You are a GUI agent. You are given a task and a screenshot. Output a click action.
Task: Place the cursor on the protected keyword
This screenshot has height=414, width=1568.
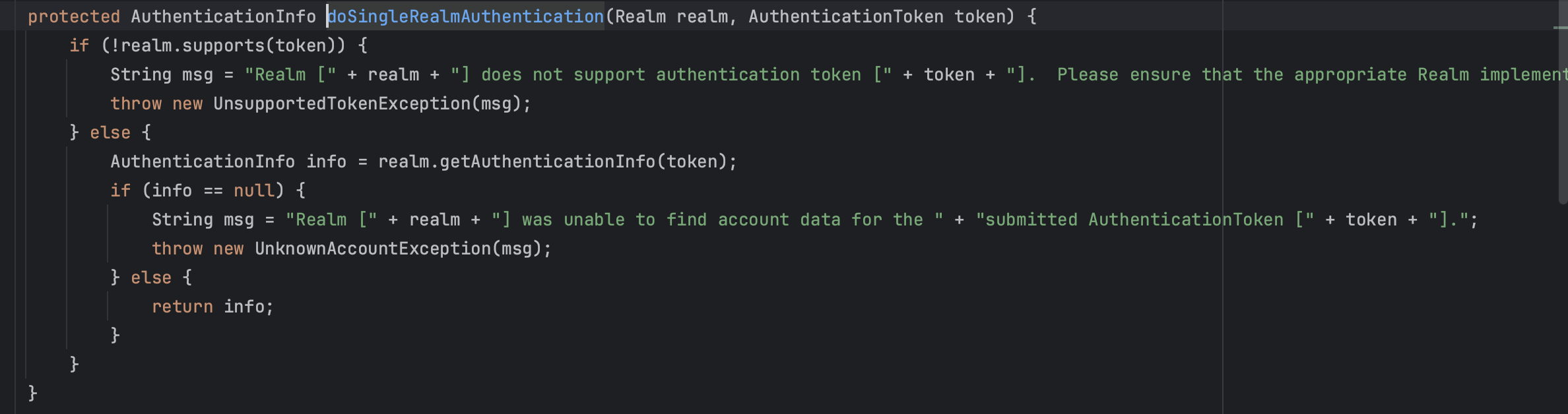point(74,16)
